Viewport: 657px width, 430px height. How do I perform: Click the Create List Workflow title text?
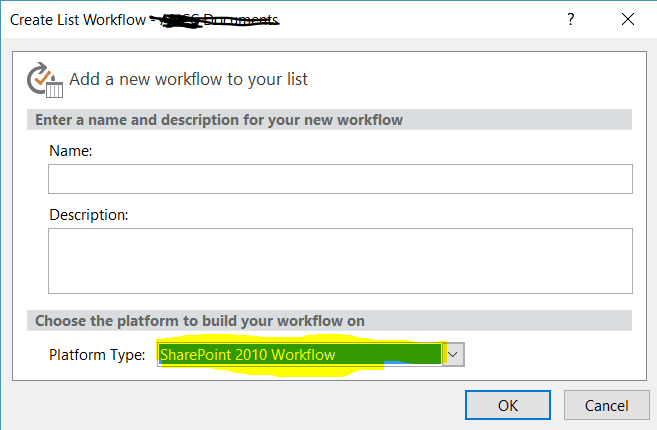point(78,20)
